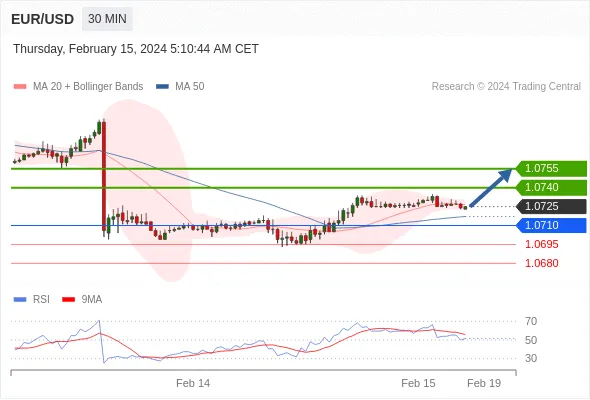This screenshot has width=590, height=400.
Task: Click the blue upward forecast arrow
Action: [x=491, y=187]
